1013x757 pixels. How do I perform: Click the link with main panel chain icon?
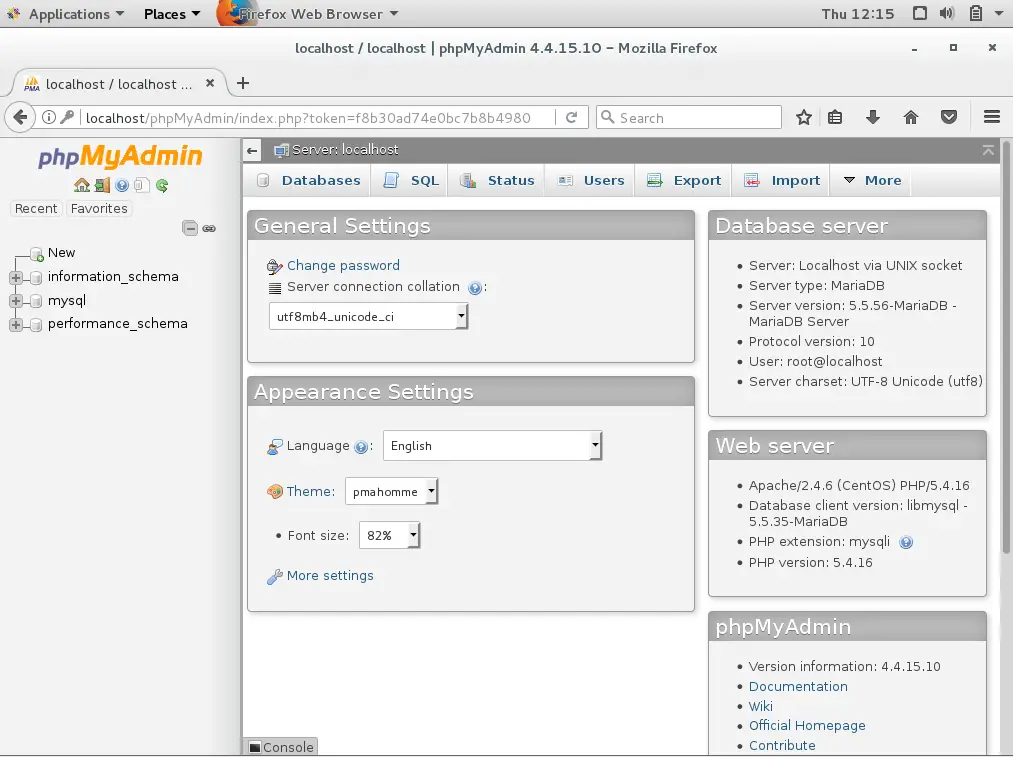pyautogui.click(x=209, y=228)
